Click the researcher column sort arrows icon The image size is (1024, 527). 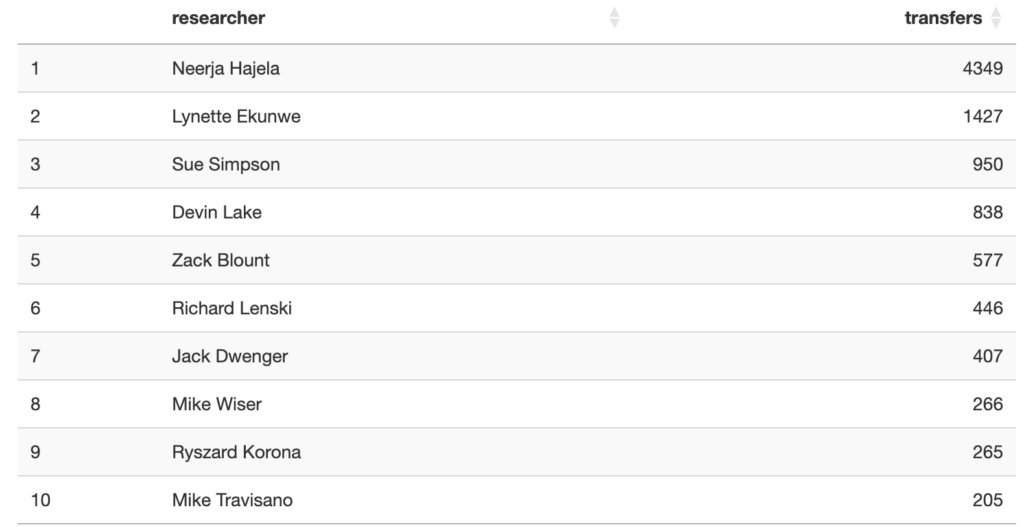pos(614,18)
